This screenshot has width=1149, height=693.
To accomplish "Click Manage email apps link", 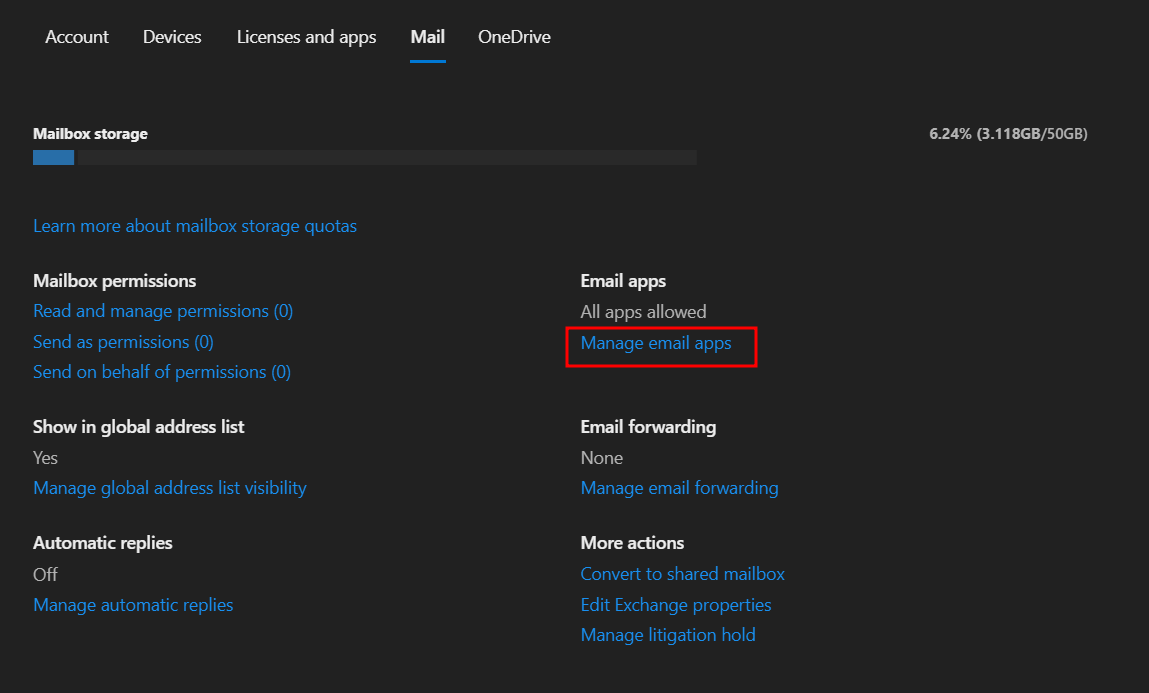I will pos(656,344).
